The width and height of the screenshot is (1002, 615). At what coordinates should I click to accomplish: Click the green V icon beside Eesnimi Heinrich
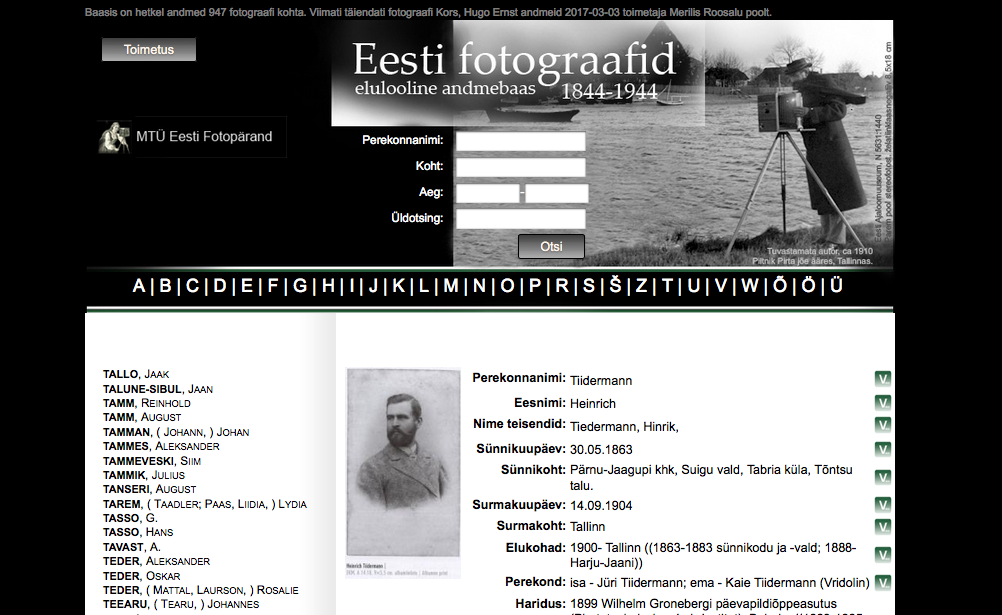click(883, 403)
